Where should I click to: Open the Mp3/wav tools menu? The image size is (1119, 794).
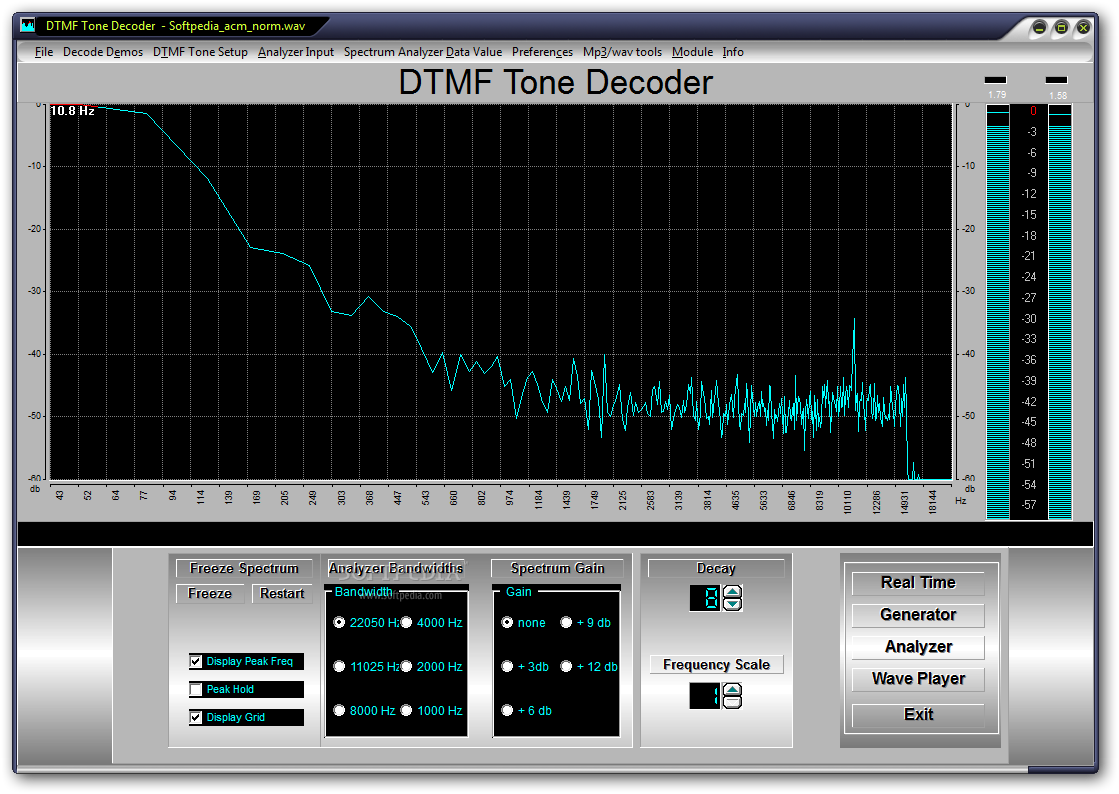[622, 52]
